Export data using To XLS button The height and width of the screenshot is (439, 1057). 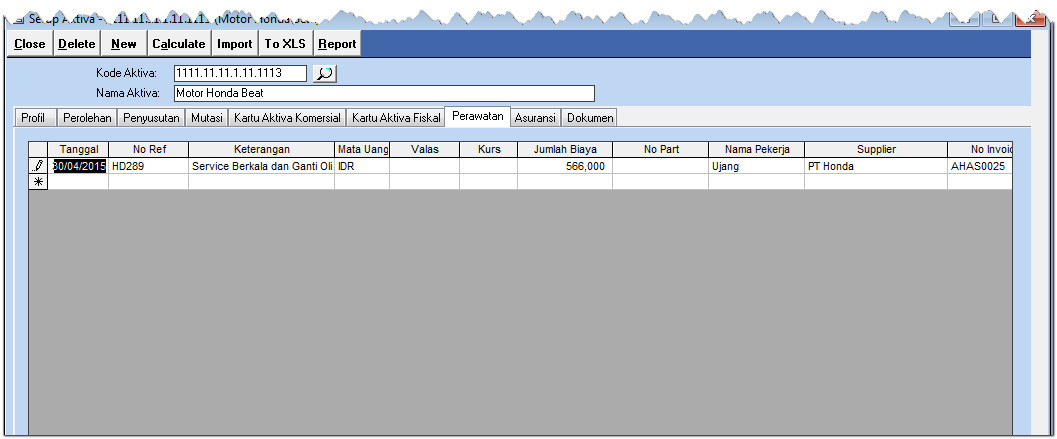[285, 44]
